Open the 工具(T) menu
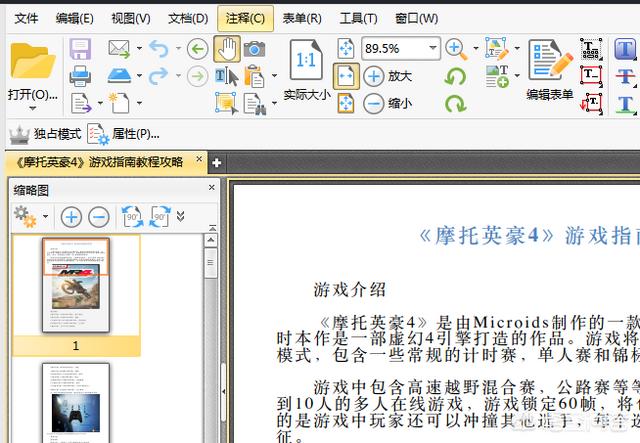640x443 pixels. pyautogui.click(x=358, y=18)
